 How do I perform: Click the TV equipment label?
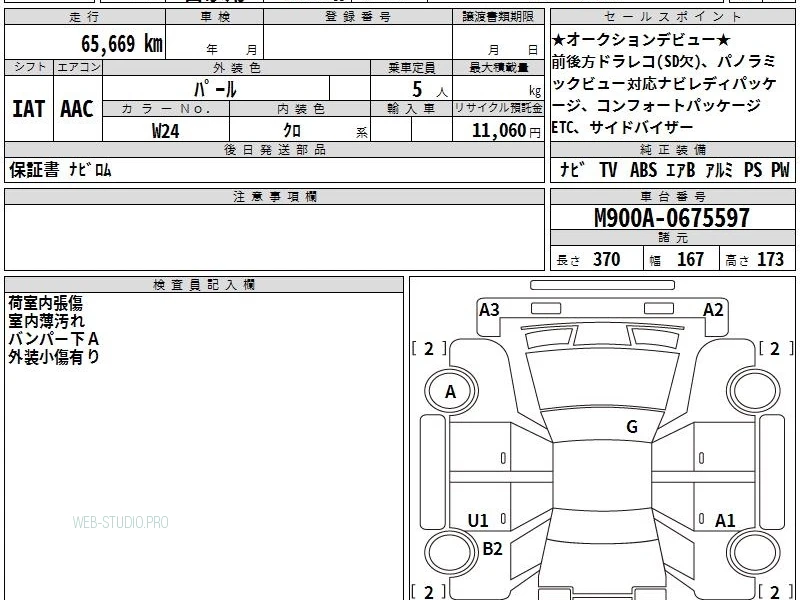click(x=608, y=170)
